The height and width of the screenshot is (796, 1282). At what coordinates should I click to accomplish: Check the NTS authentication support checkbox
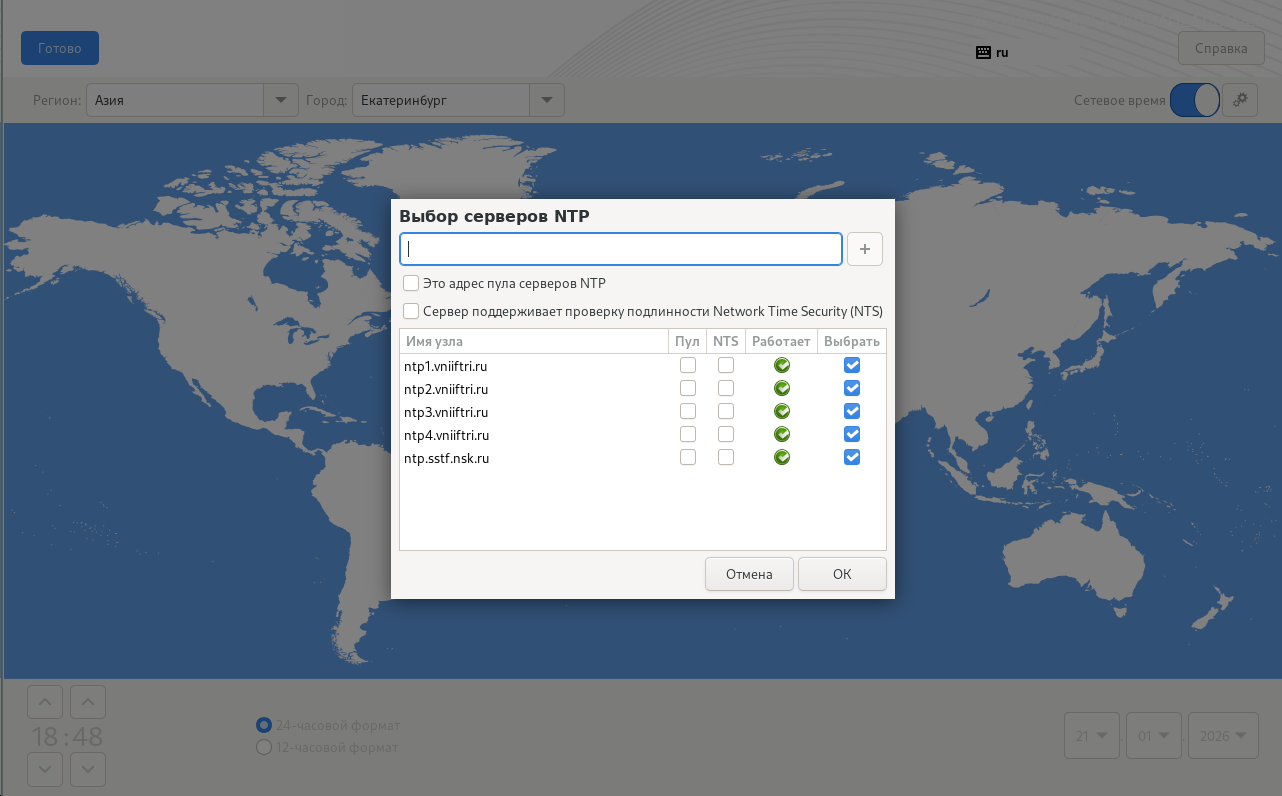pos(411,311)
